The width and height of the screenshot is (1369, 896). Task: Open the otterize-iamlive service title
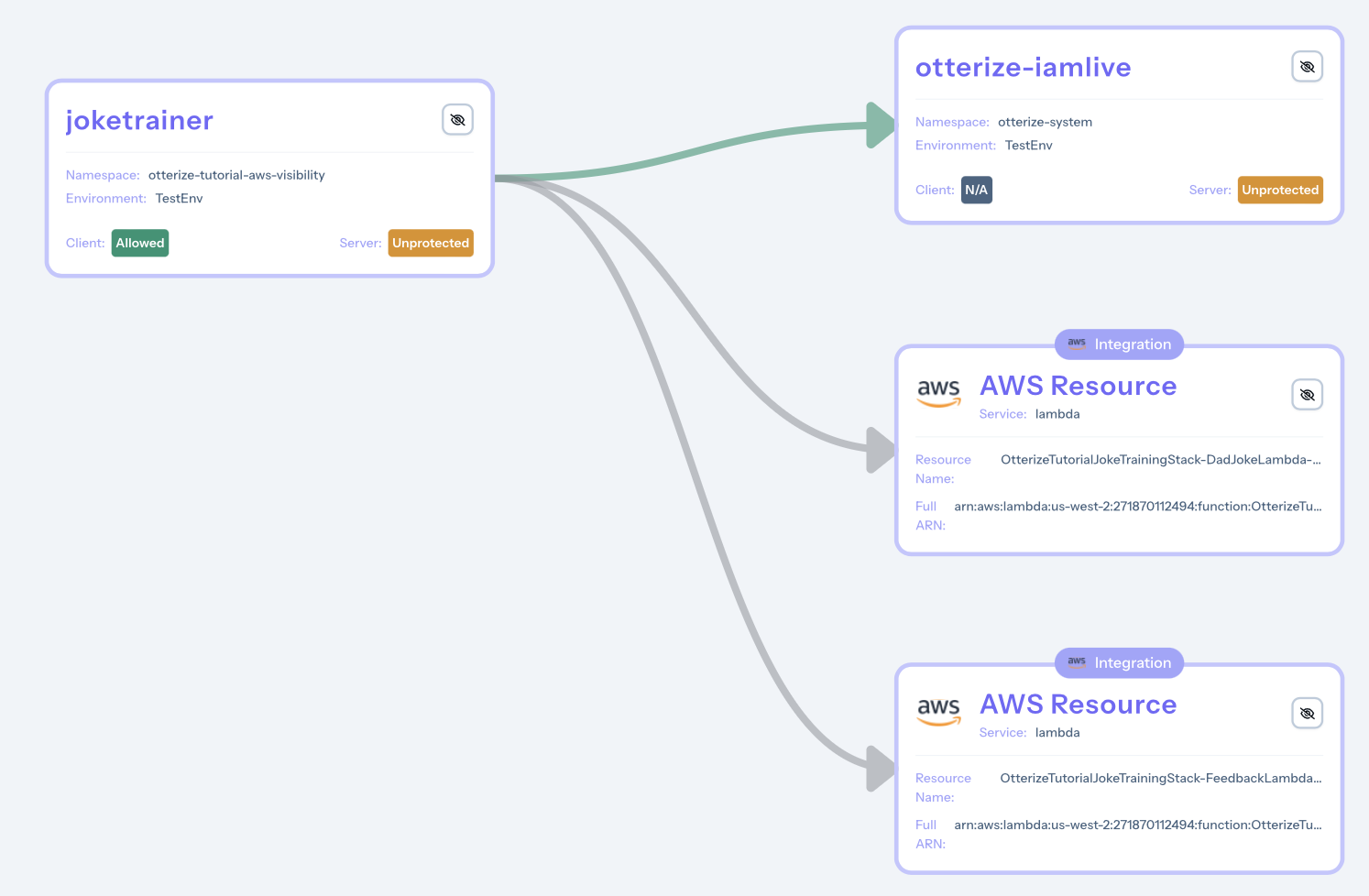[1023, 67]
